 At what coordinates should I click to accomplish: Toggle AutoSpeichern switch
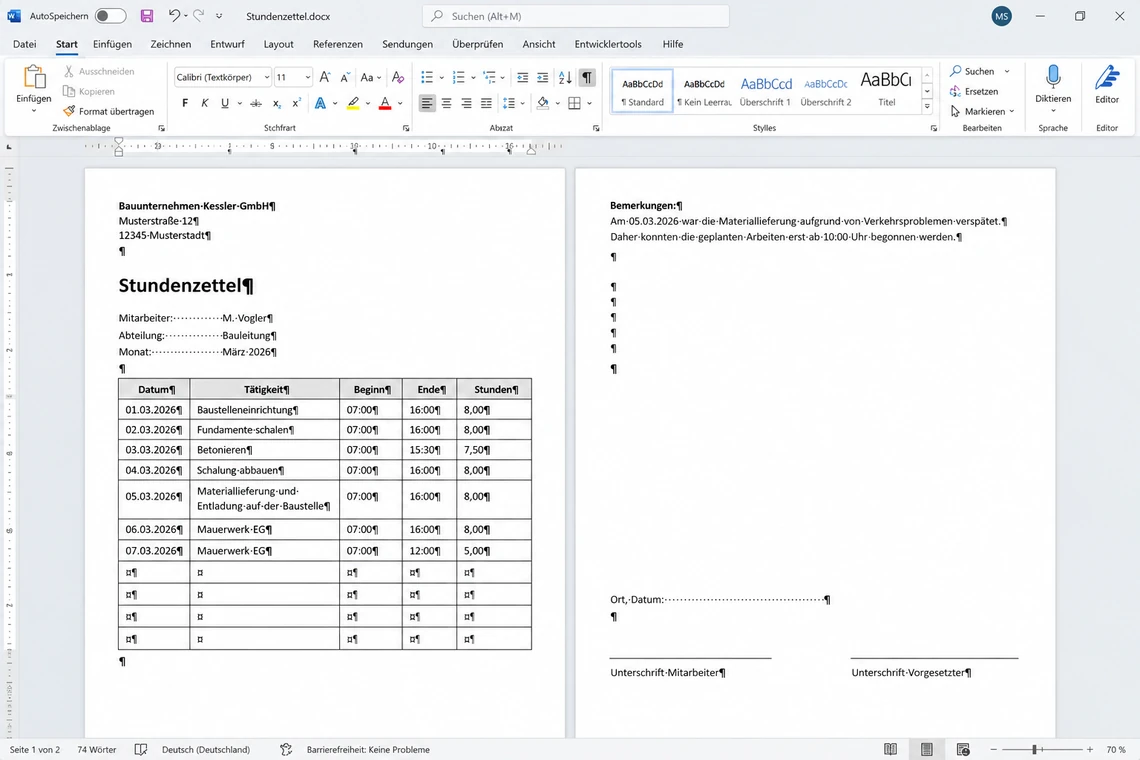click(111, 15)
